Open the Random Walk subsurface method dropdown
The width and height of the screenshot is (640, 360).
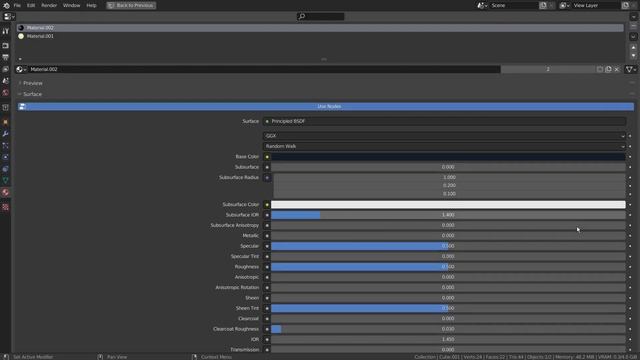(444, 146)
